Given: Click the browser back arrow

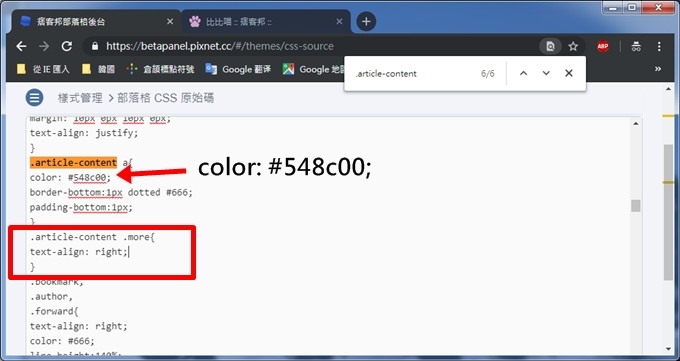Looking at the screenshot, I should point(21,46).
